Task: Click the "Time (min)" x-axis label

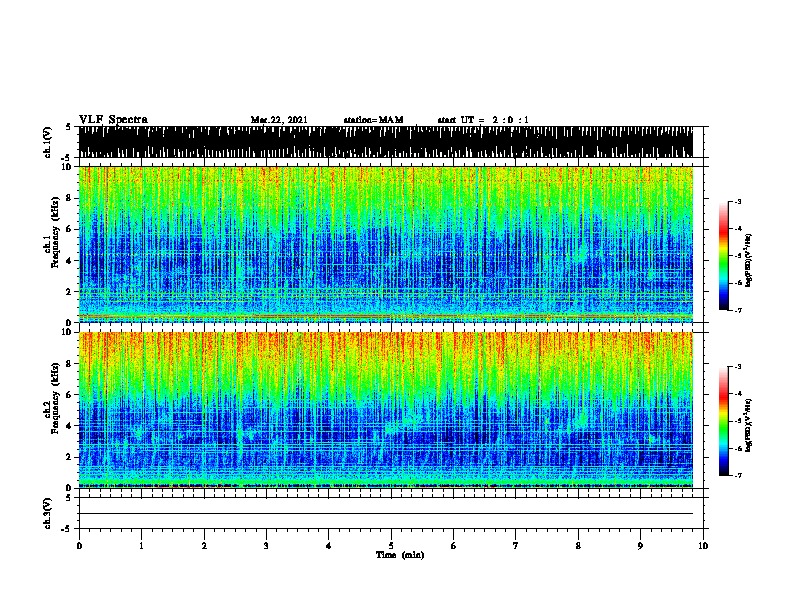Action: tap(400, 555)
